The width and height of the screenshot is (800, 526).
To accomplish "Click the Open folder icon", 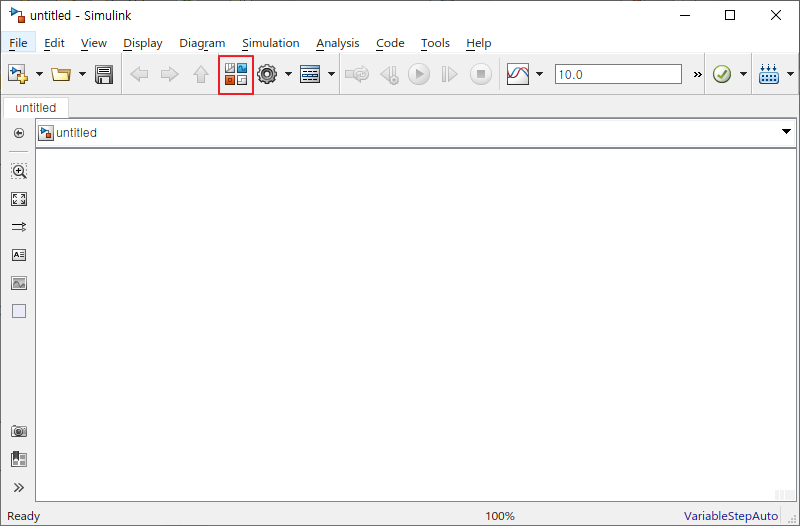I will click(61, 74).
